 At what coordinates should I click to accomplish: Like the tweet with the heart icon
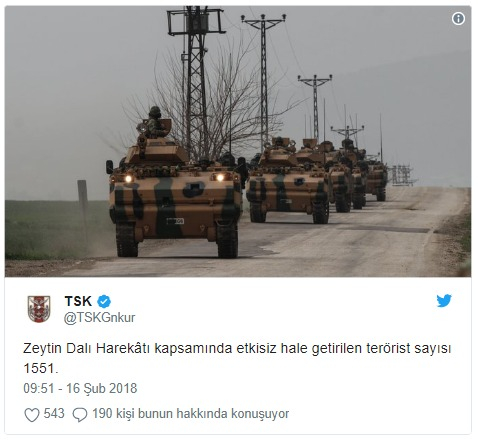click(32, 415)
